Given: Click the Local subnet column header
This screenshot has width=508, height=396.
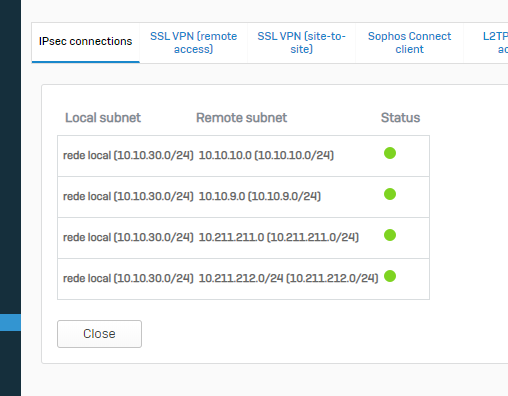Looking at the screenshot, I should click(103, 118).
